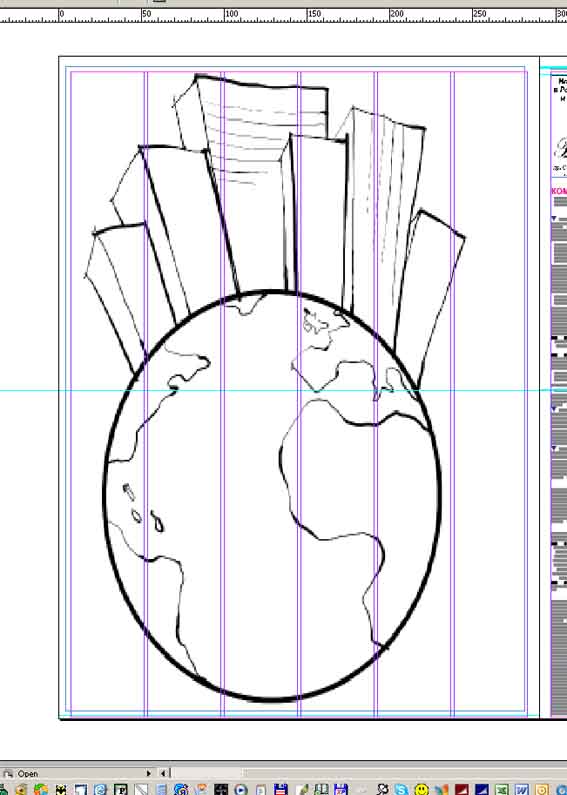Click the dark blue triangle taskbar icon
This screenshot has height=795, width=567.
481,789
